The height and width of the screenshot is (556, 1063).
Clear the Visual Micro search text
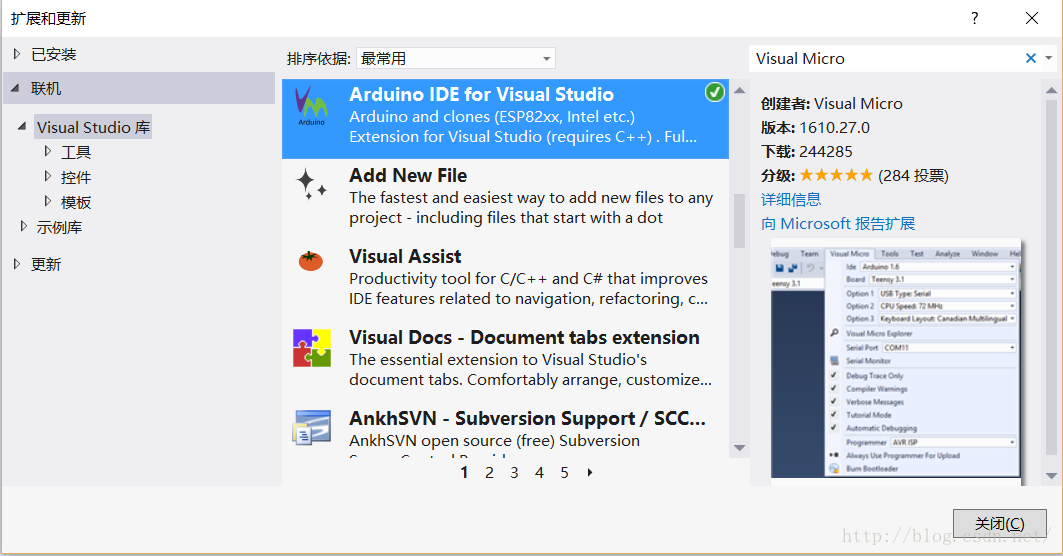click(x=1030, y=58)
